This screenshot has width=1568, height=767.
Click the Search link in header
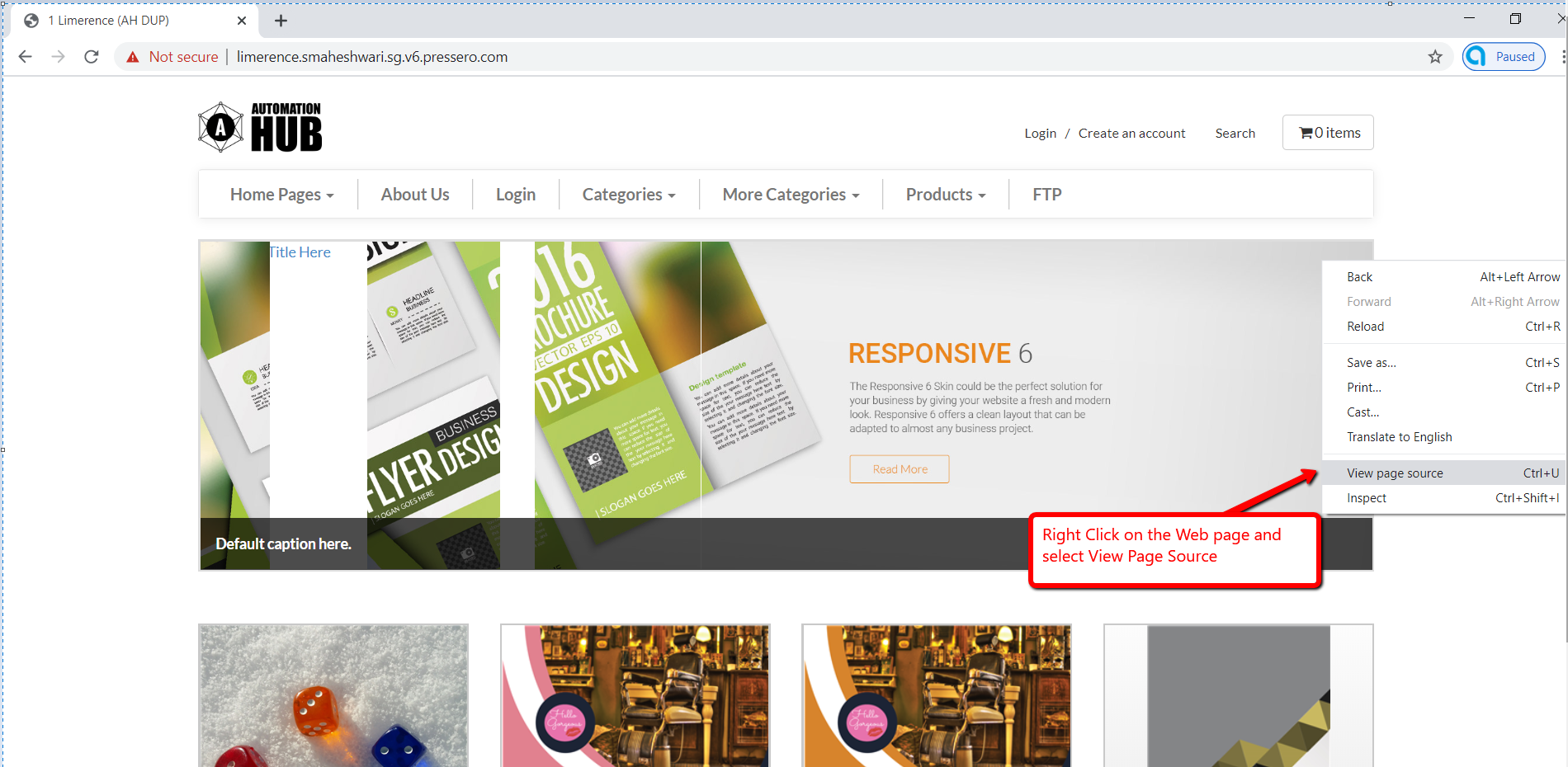pyautogui.click(x=1235, y=133)
